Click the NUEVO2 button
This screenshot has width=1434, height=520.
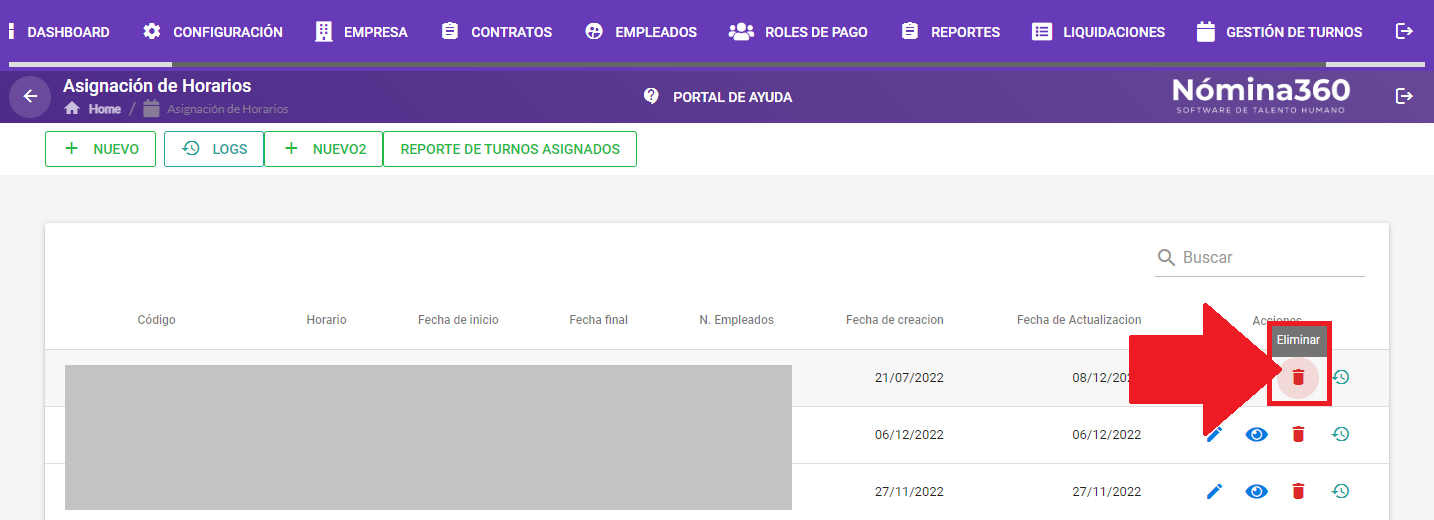click(x=324, y=149)
